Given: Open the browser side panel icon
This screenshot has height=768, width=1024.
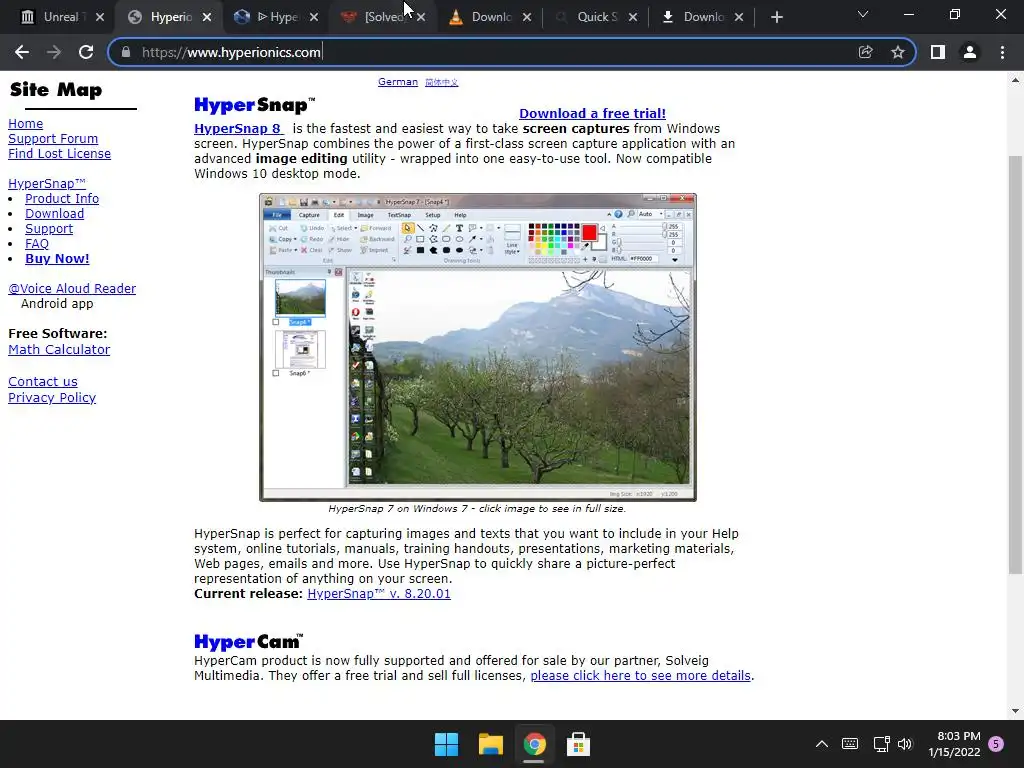Looking at the screenshot, I should pyautogui.click(x=938, y=52).
